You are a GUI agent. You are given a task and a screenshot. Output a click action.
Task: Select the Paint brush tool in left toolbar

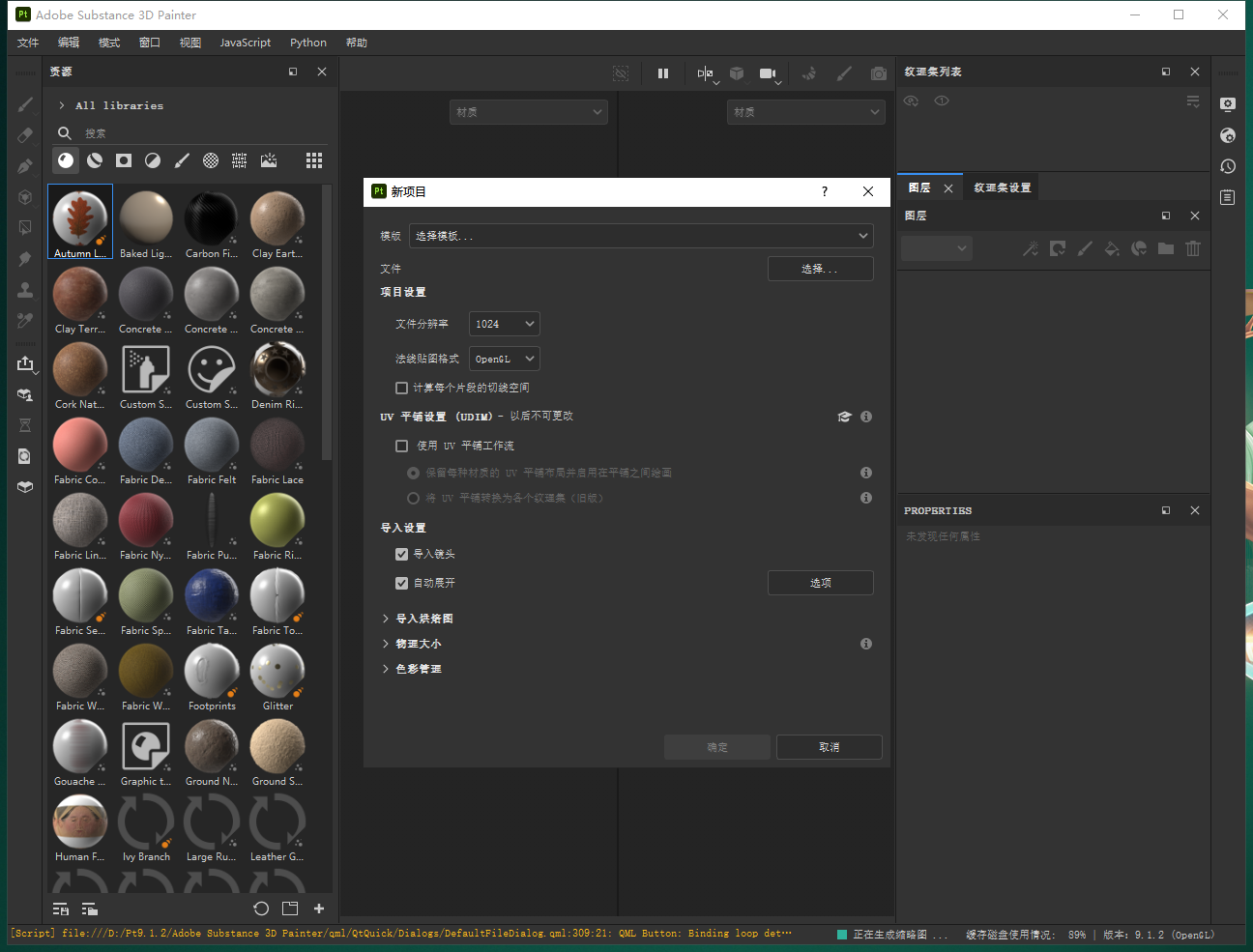25,104
